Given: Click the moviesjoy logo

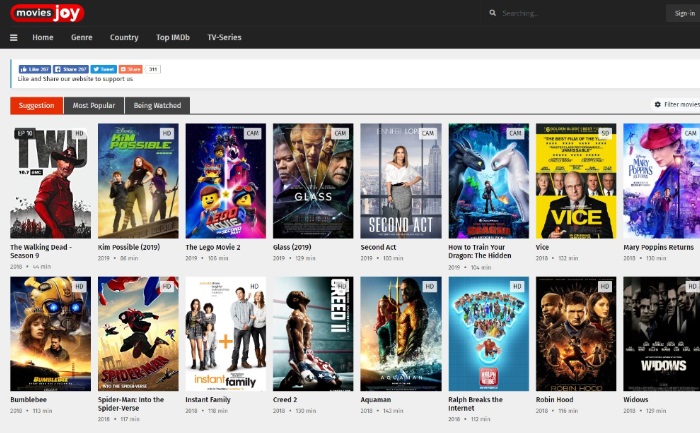Looking at the screenshot, I should click(47, 13).
